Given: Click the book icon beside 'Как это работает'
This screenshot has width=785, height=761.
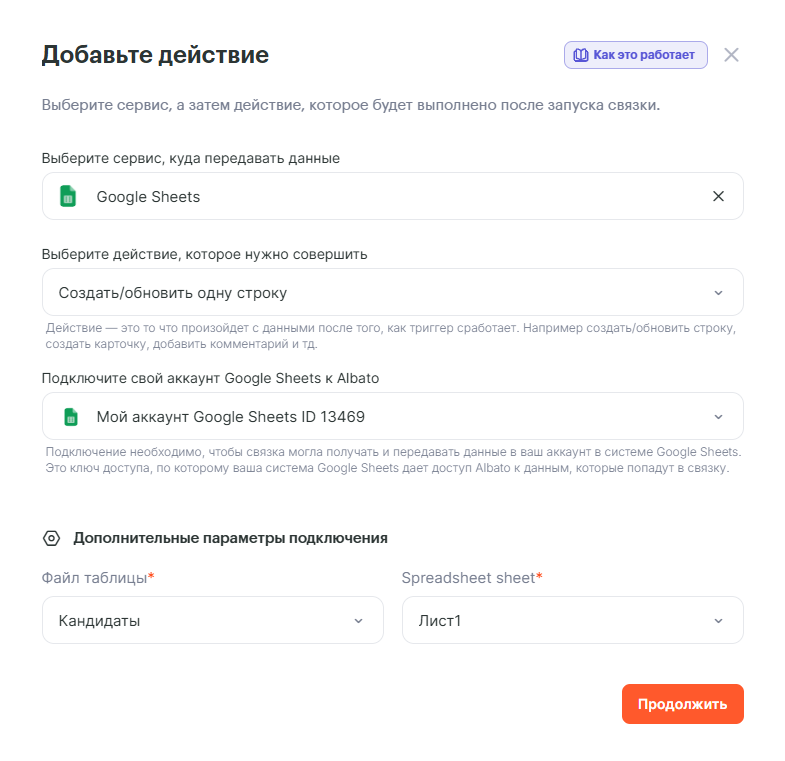Looking at the screenshot, I should [580, 55].
